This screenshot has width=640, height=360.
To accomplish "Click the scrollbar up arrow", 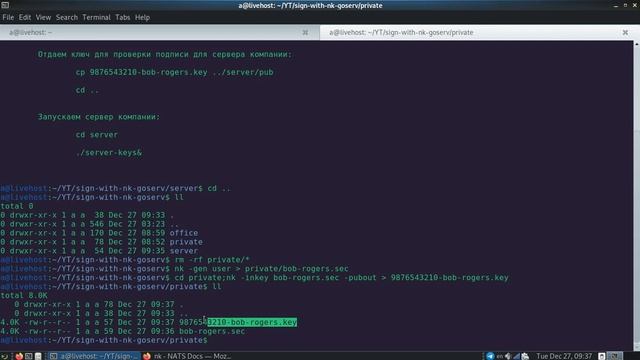I will click(x=636, y=43).
